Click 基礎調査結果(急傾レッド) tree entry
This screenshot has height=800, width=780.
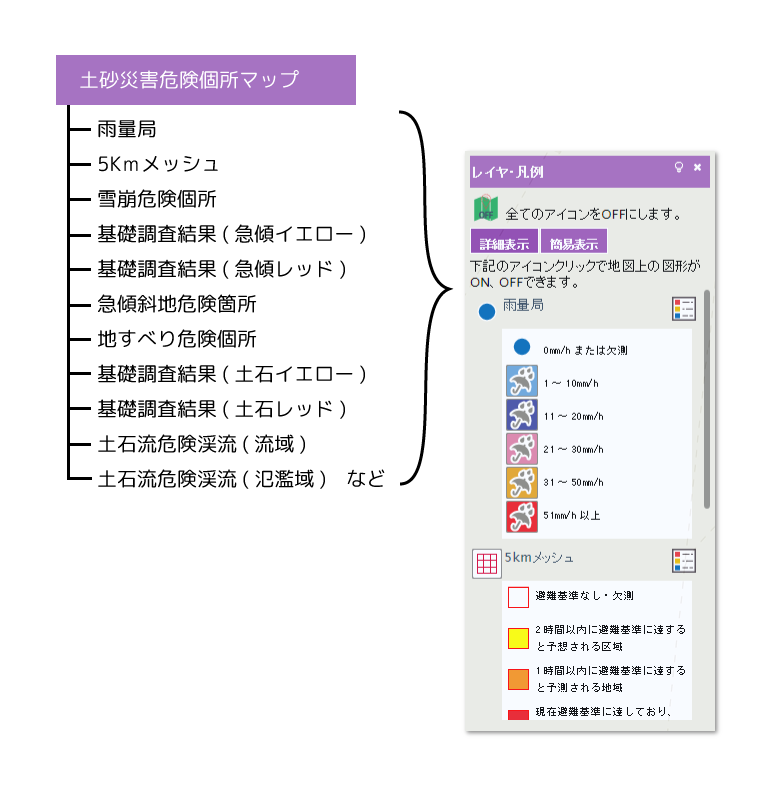click(x=222, y=269)
